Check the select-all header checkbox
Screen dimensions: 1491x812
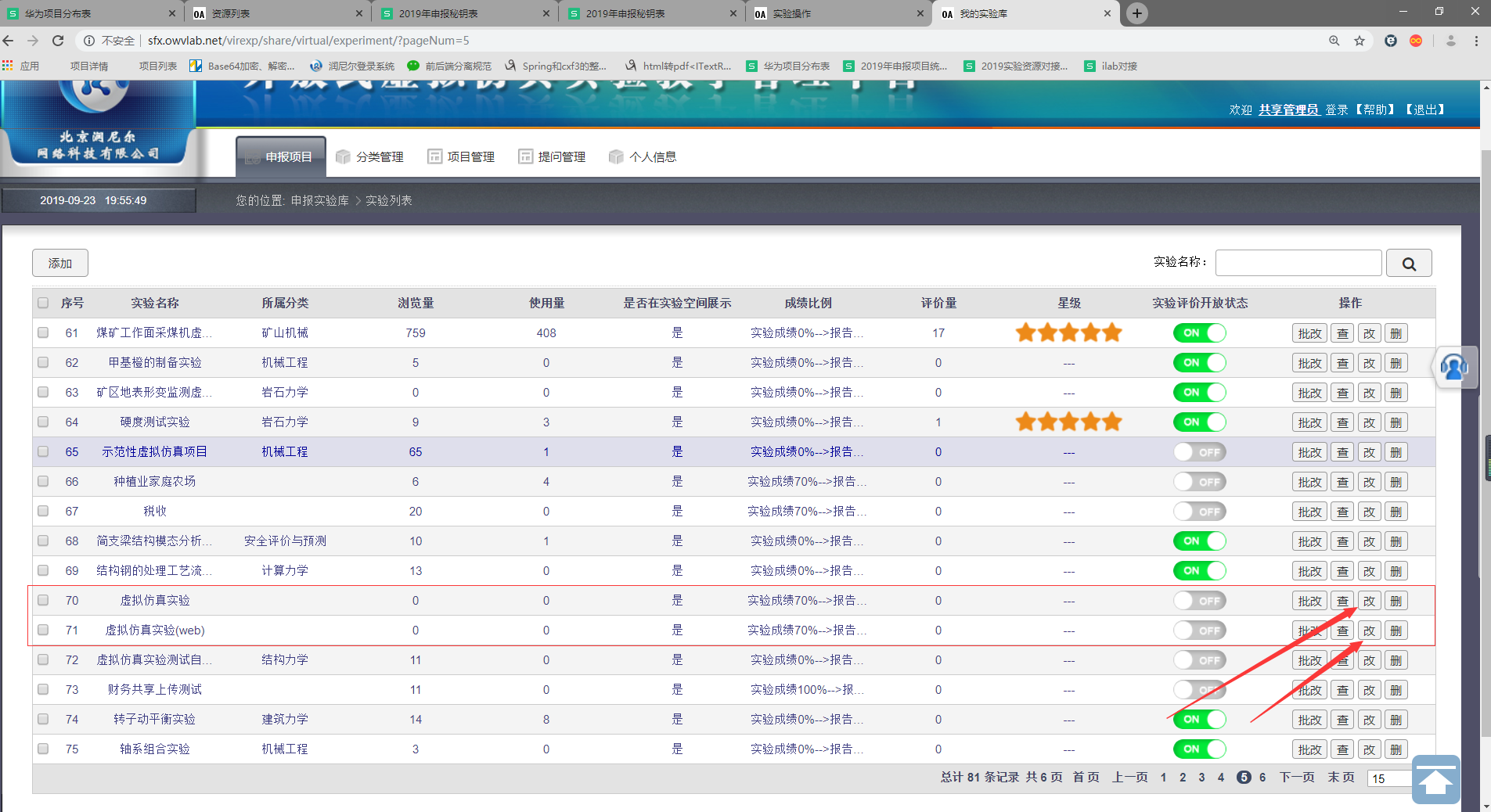43,303
